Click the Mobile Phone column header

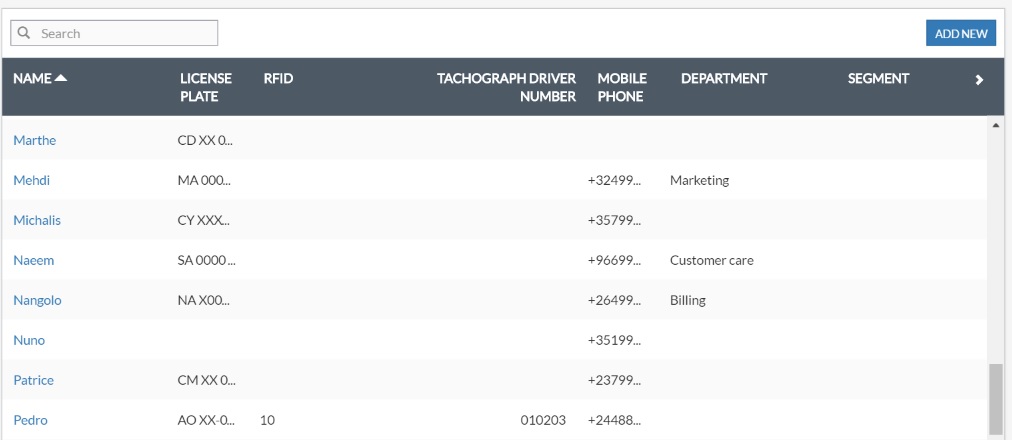tap(621, 87)
